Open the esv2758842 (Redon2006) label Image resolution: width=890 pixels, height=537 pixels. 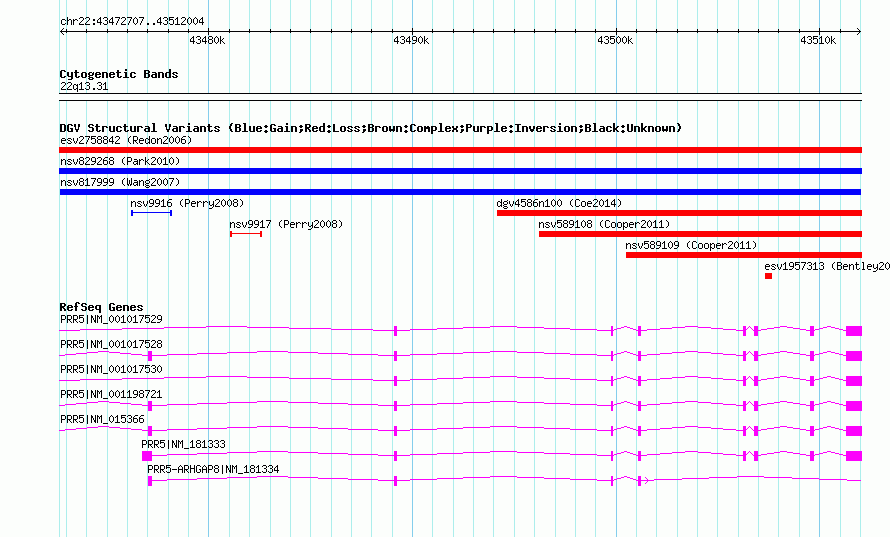coord(126,140)
